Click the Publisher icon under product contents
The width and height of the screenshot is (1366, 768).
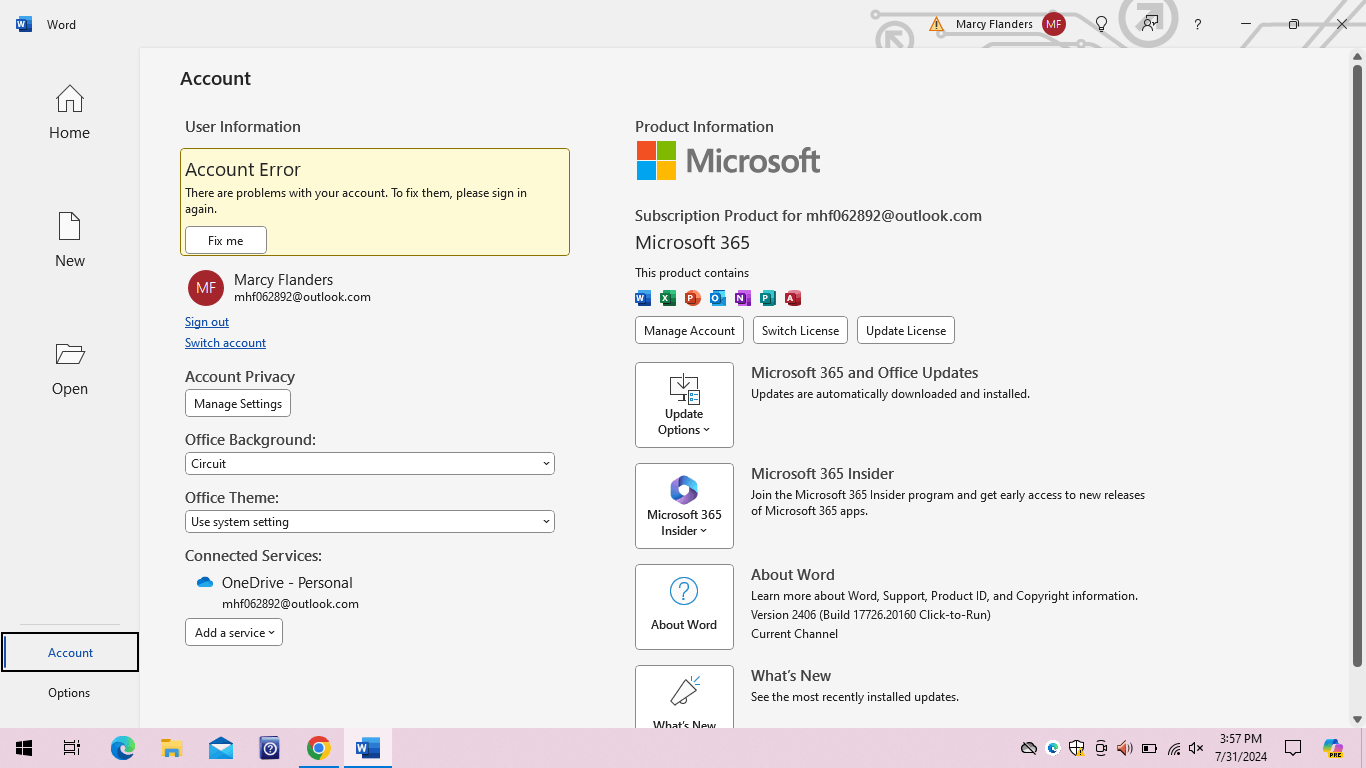(768, 298)
